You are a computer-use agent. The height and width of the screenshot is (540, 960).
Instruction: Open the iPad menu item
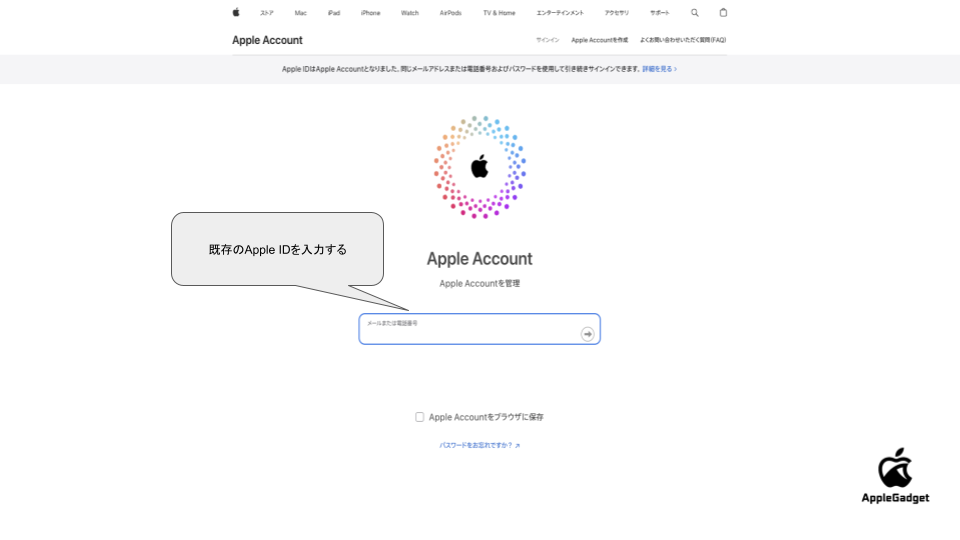click(334, 13)
